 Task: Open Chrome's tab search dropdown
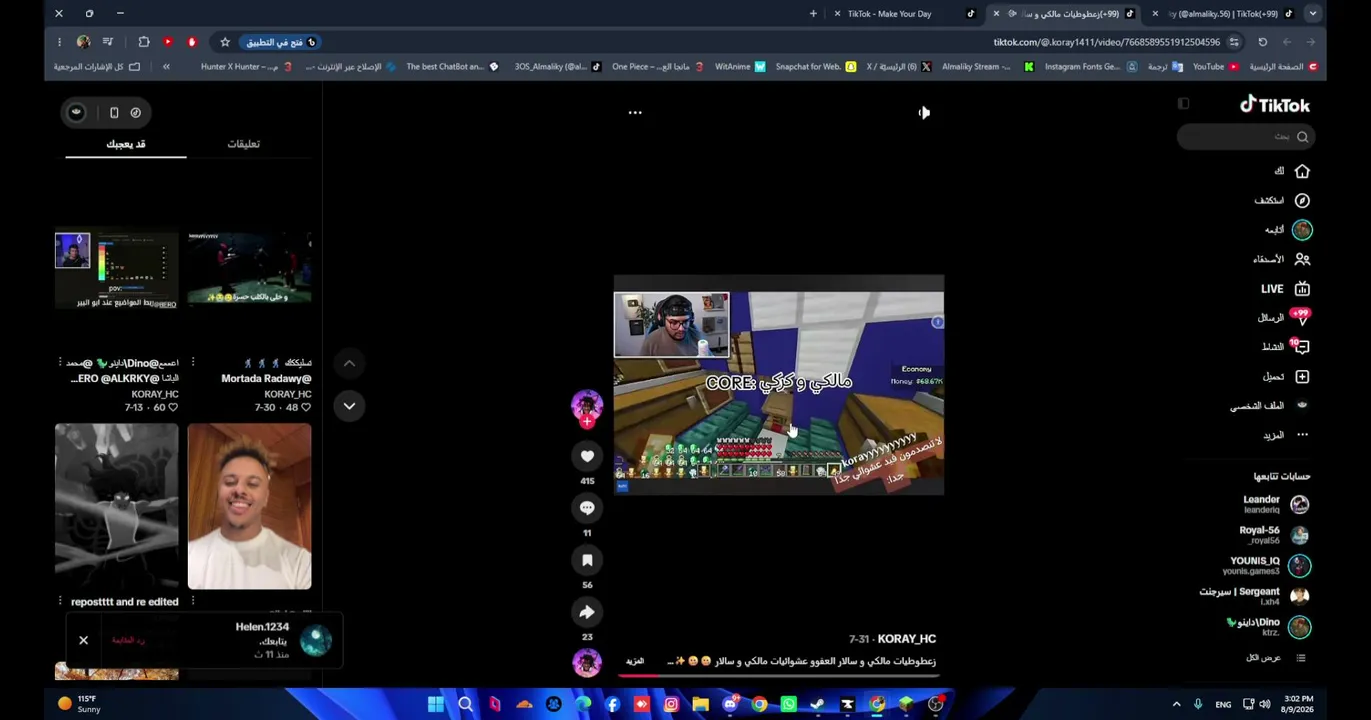click(x=1313, y=14)
